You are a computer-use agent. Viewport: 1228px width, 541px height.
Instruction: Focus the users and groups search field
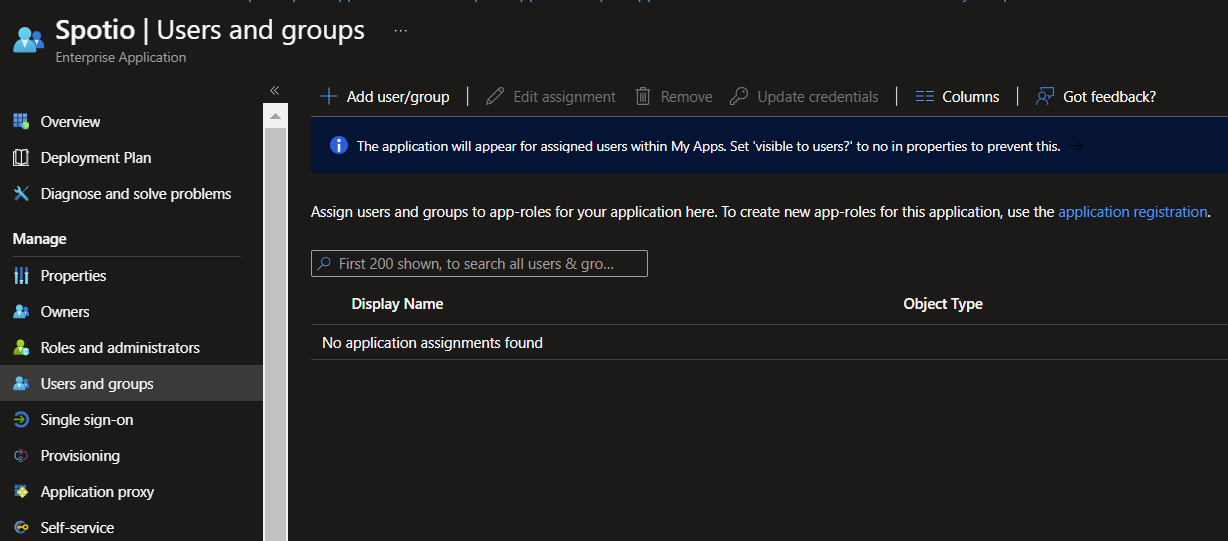479,264
